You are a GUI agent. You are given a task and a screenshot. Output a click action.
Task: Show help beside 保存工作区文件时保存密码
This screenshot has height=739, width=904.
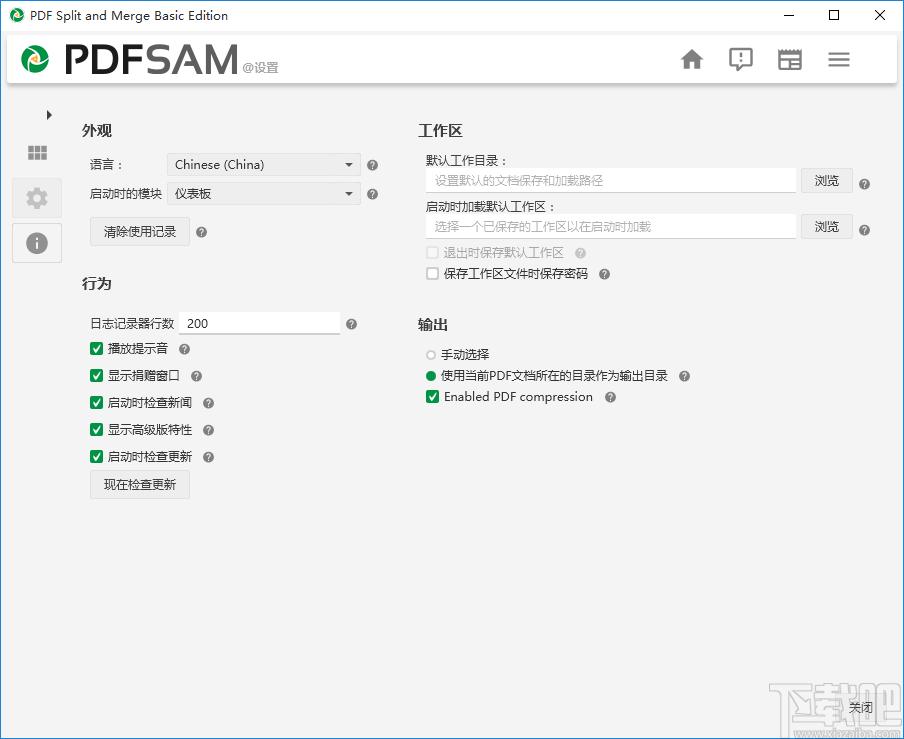click(604, 274)
